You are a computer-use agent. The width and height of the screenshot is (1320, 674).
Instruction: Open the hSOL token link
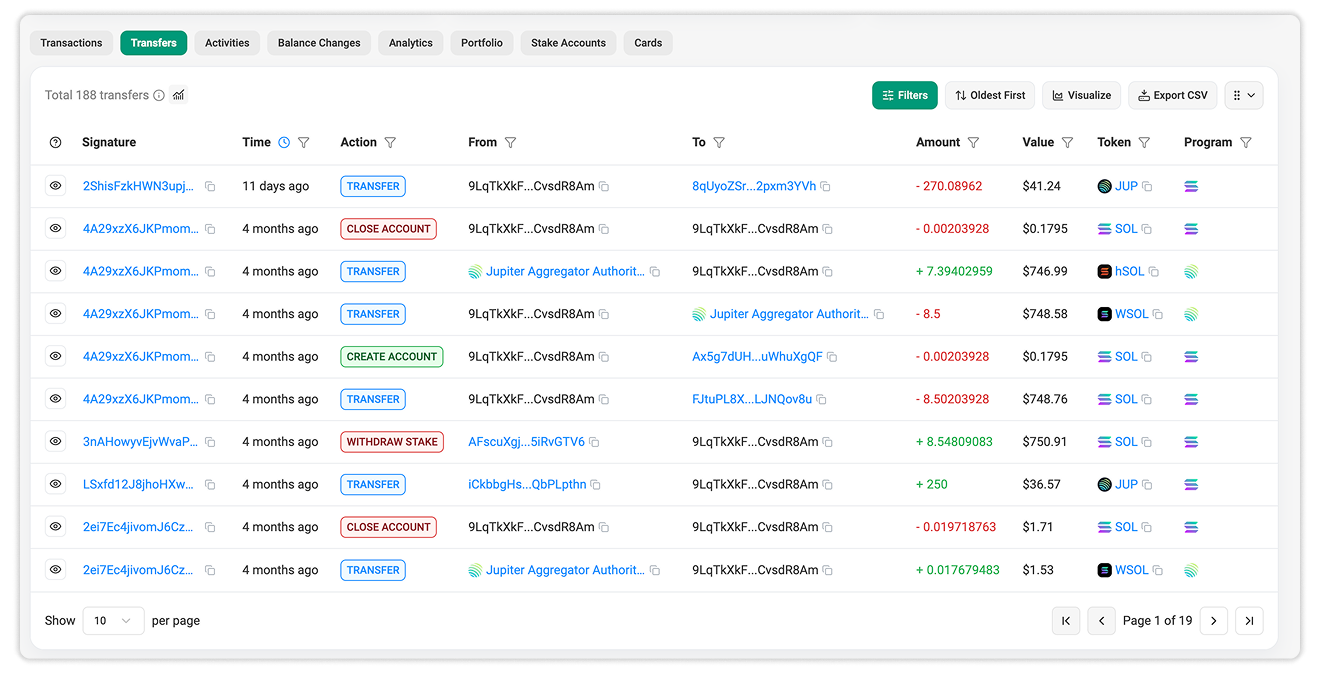point(1130,271)
